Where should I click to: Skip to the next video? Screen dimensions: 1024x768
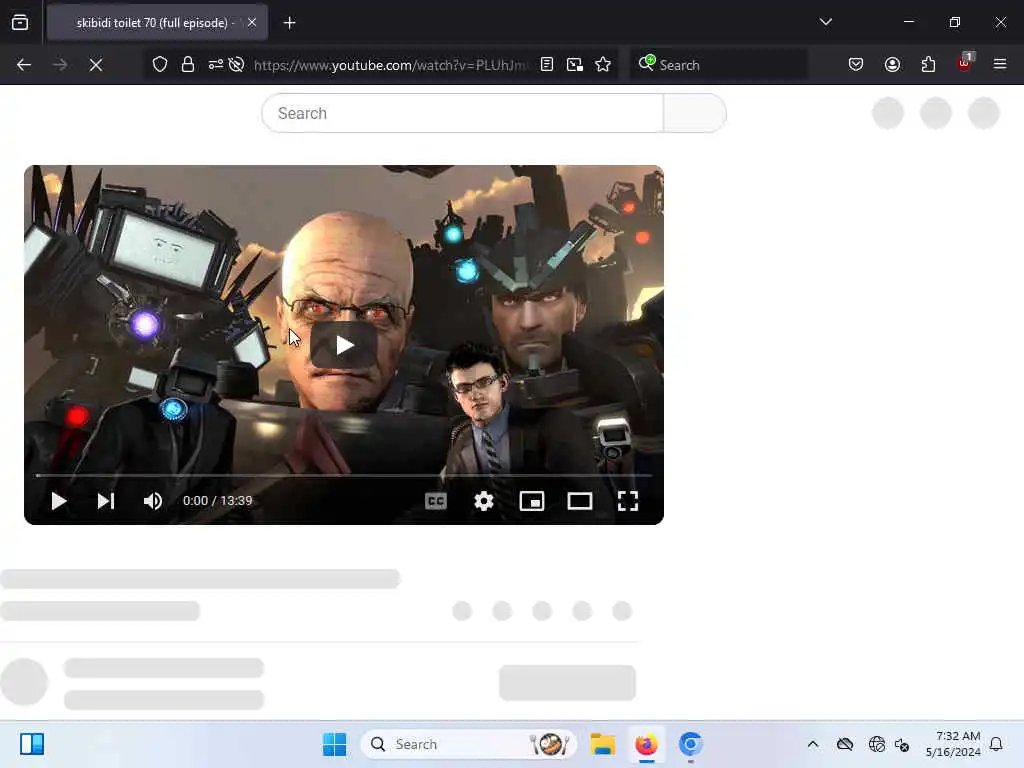tap(106, 501)
